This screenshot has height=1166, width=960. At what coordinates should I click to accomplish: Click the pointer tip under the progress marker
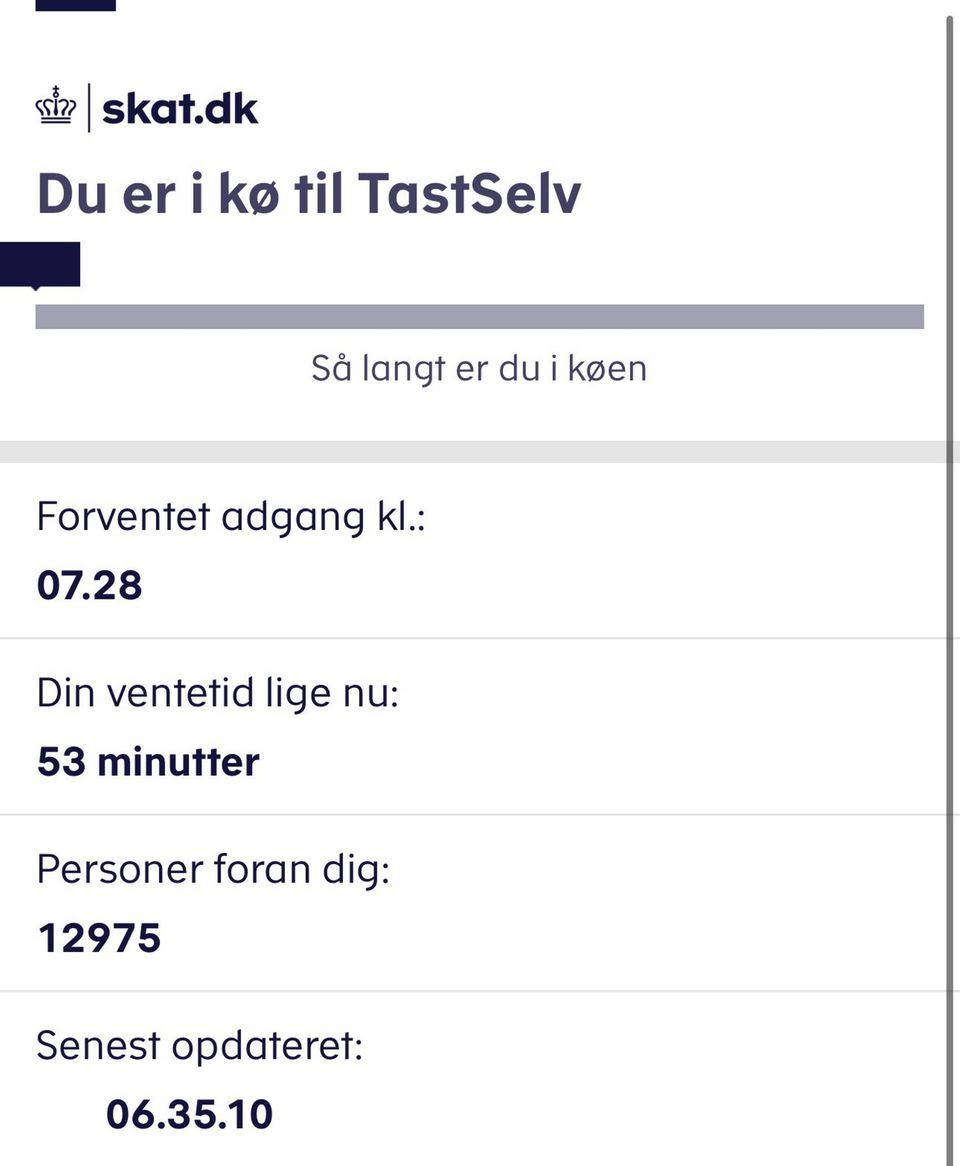[36, 288]
